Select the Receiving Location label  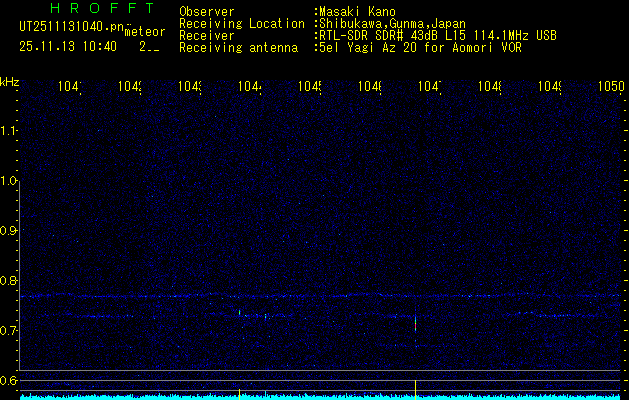pos(241,23)
